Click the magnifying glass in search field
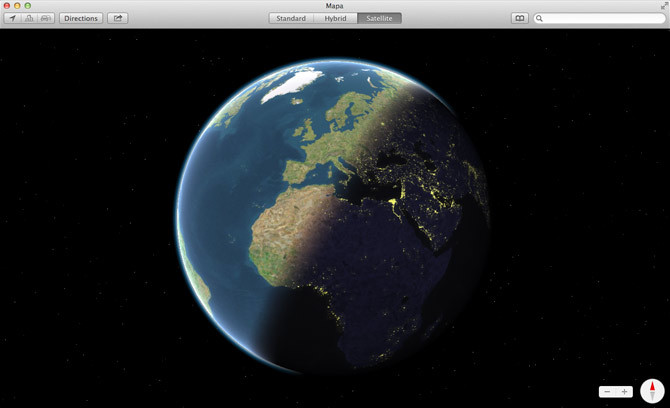This screenshot has width=670, height=408. (x=541, y=18)
